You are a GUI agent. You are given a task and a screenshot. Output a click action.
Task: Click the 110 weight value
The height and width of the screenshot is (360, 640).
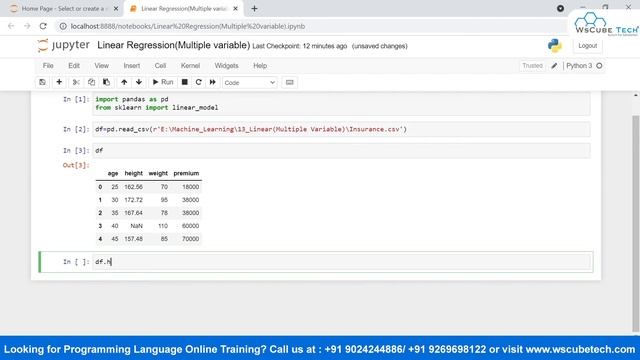pyautogui.click(x=163, y=226)
